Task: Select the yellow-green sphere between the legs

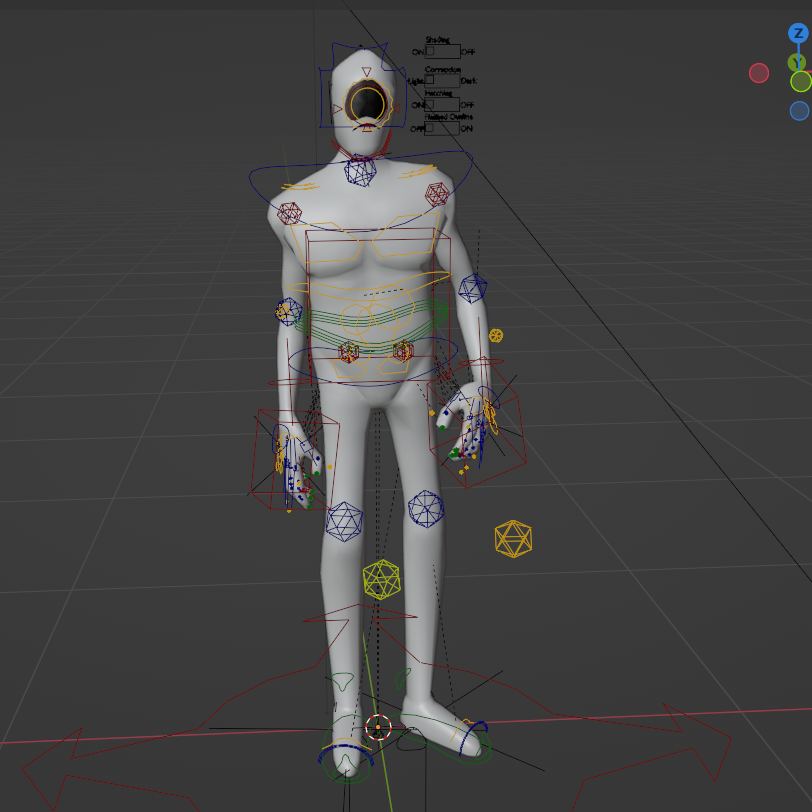Action: pos(381,579)
